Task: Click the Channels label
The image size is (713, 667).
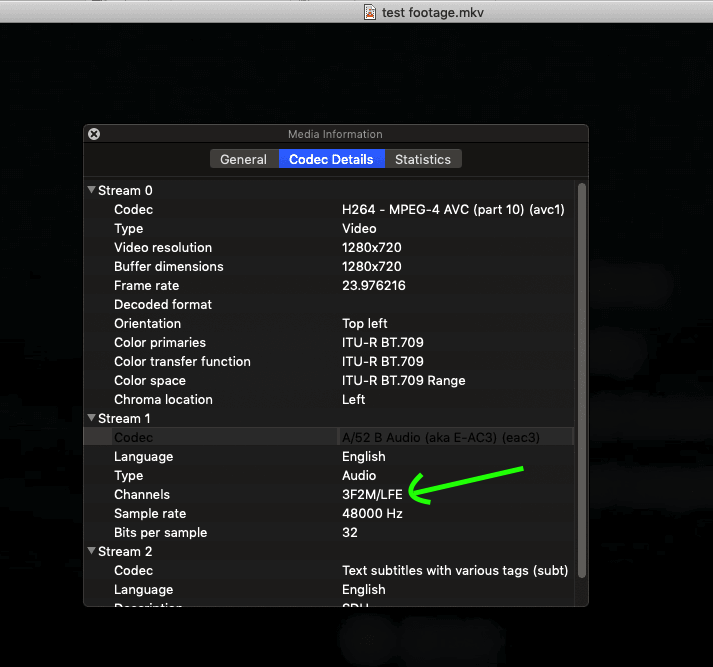Action: click(x=142, y=495)
